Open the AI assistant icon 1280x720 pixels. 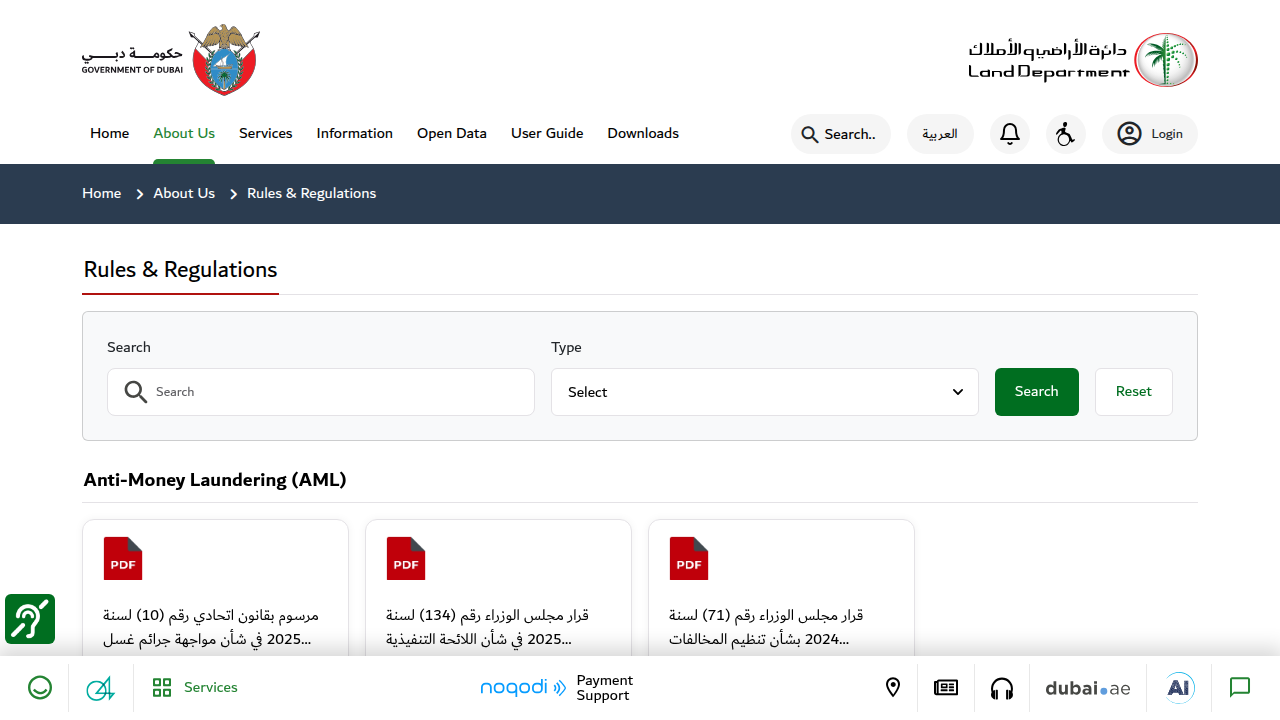tap(1180, 688)
